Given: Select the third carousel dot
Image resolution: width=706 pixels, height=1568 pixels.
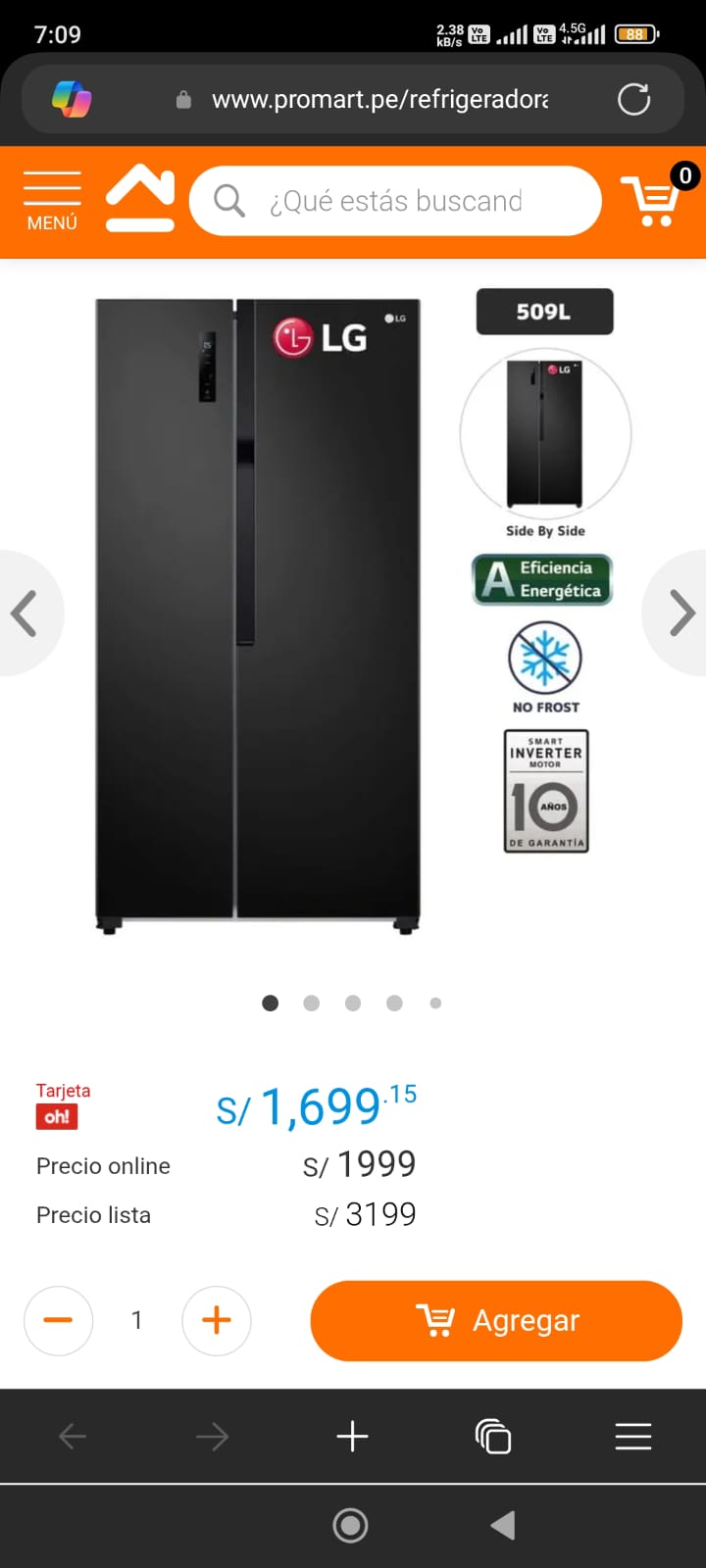Looking at the screenshot, I should [x=353, y=1003].
